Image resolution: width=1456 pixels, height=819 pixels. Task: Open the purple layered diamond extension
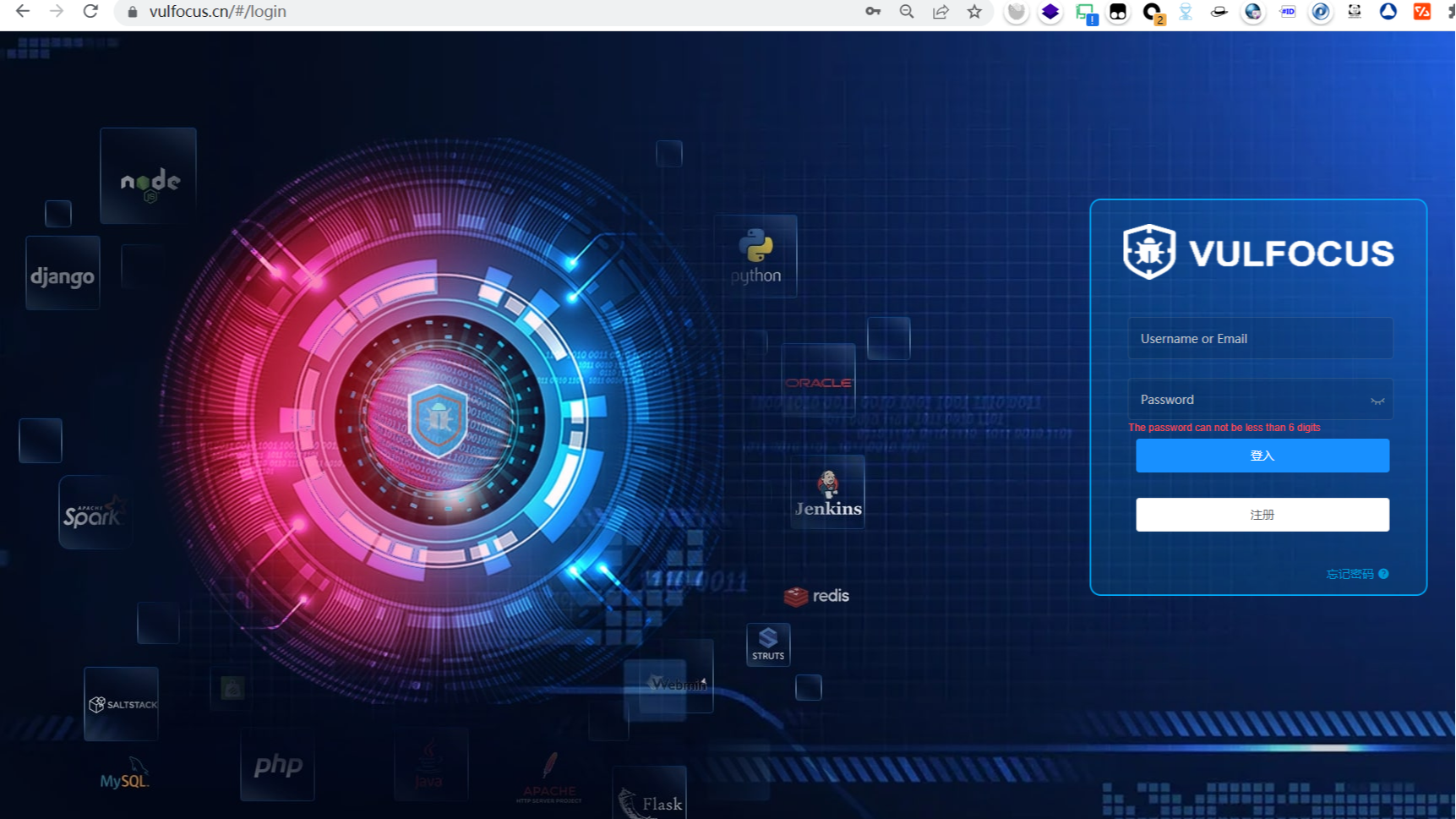point(1050,12)
